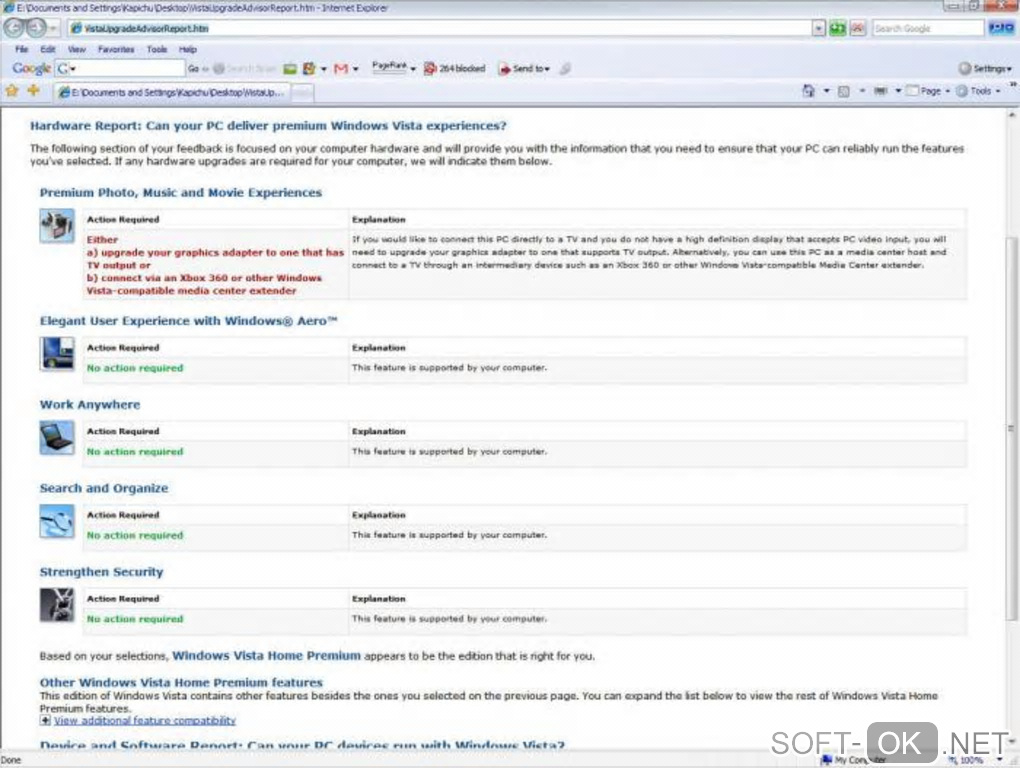Open the address bar history dropdown
1020x768 pixels.
pyautogui.click(x=818, y=29)
